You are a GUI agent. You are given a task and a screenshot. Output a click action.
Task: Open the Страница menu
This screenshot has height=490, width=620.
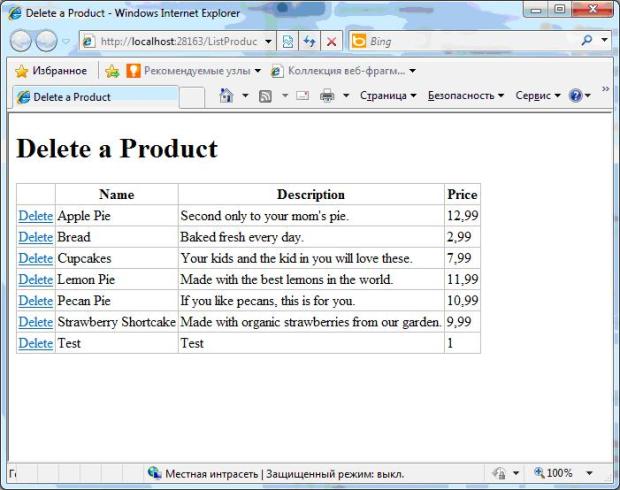pos(388,96)
